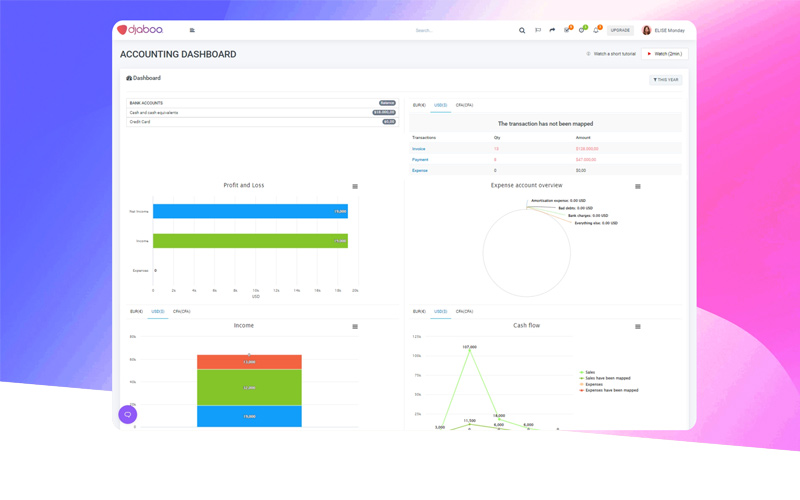Open Income chart menu icon

[x=355, y=327]
